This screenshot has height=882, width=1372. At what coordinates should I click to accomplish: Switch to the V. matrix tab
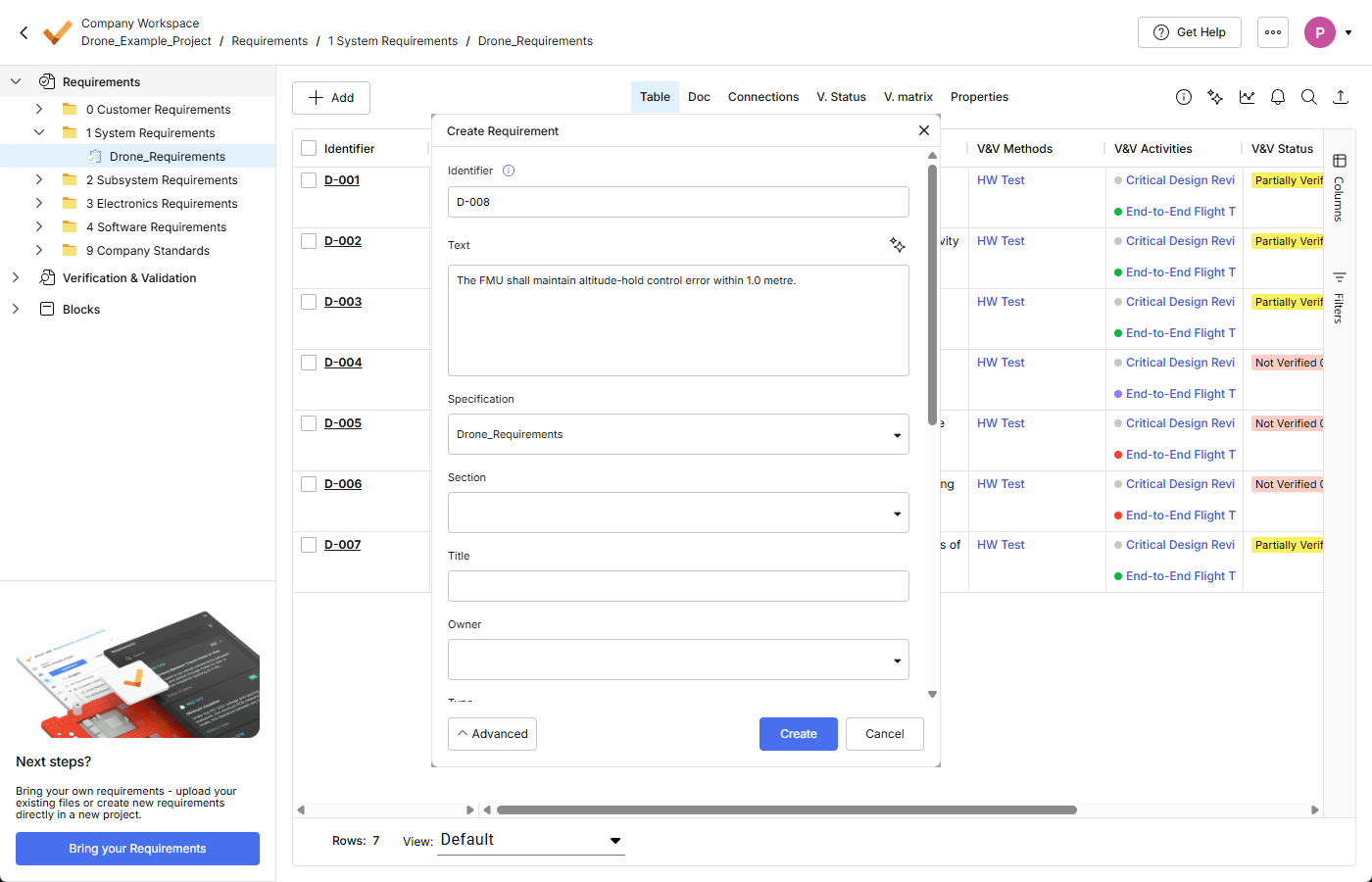908,97
